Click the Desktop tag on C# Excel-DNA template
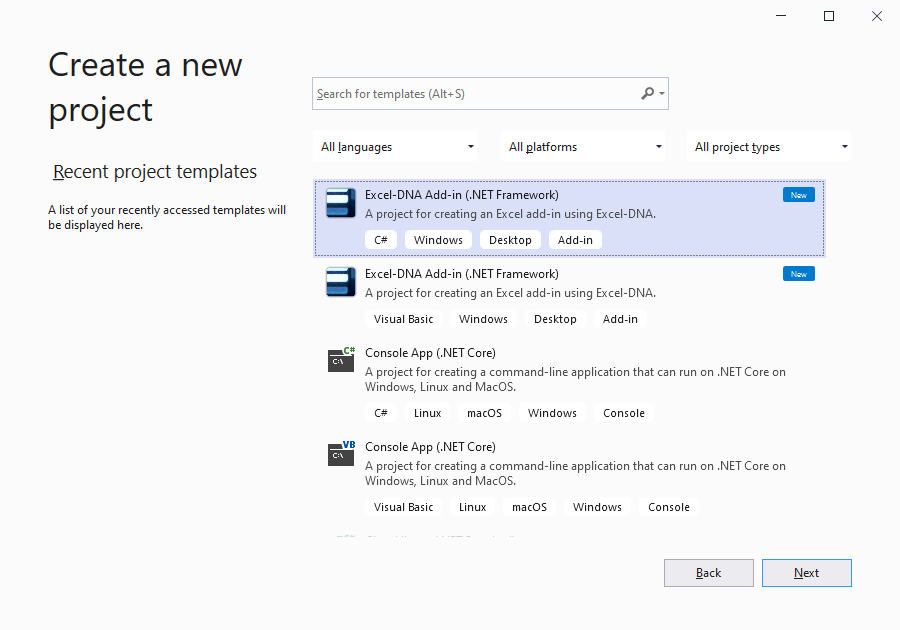Image resolution: width=900 pixels, height=630 pixels. (x=510, y=240)
